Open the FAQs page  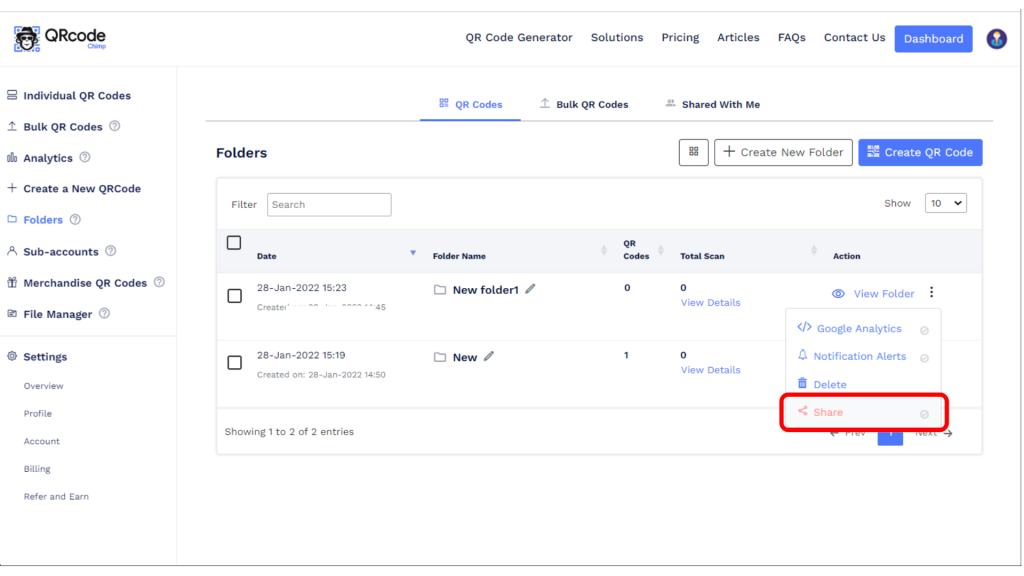(x=792, y=37)
